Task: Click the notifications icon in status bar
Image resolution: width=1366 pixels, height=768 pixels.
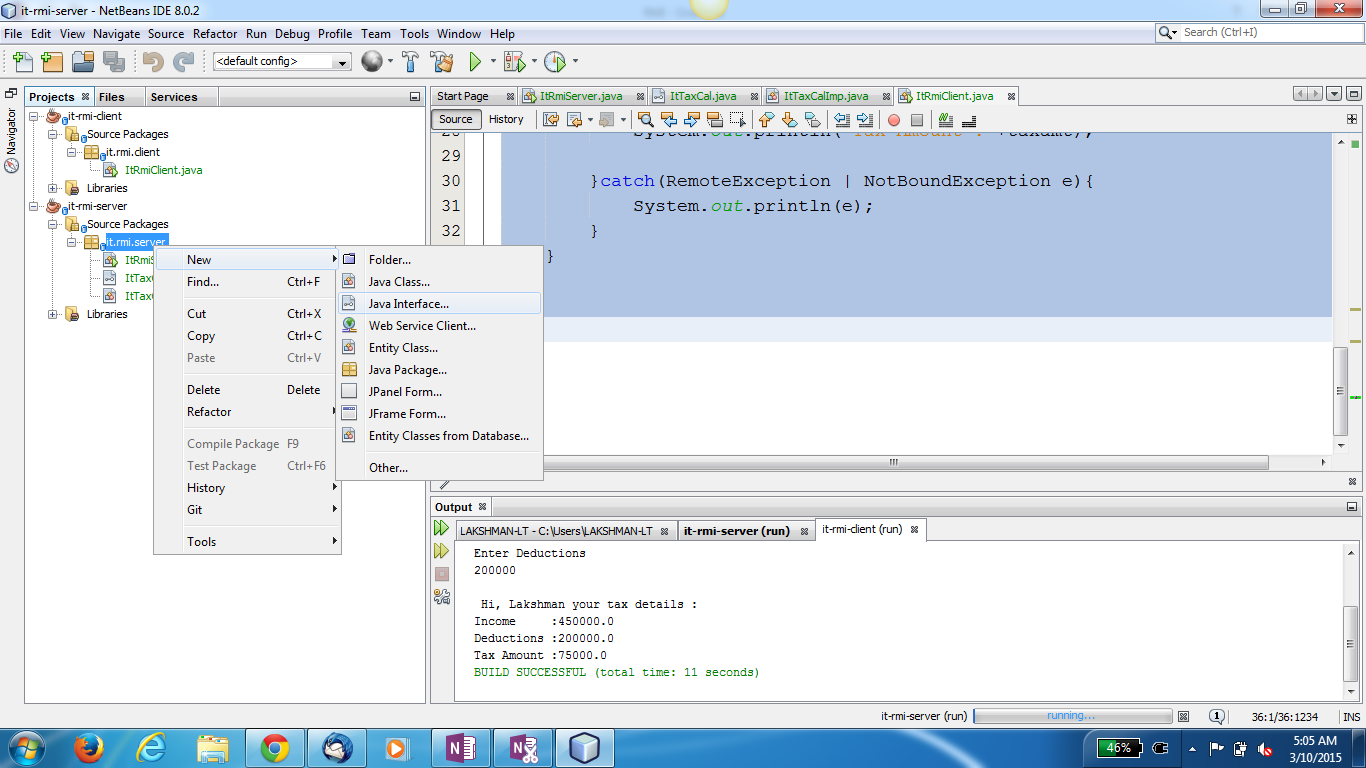Action: click(x=1217, y=717)
